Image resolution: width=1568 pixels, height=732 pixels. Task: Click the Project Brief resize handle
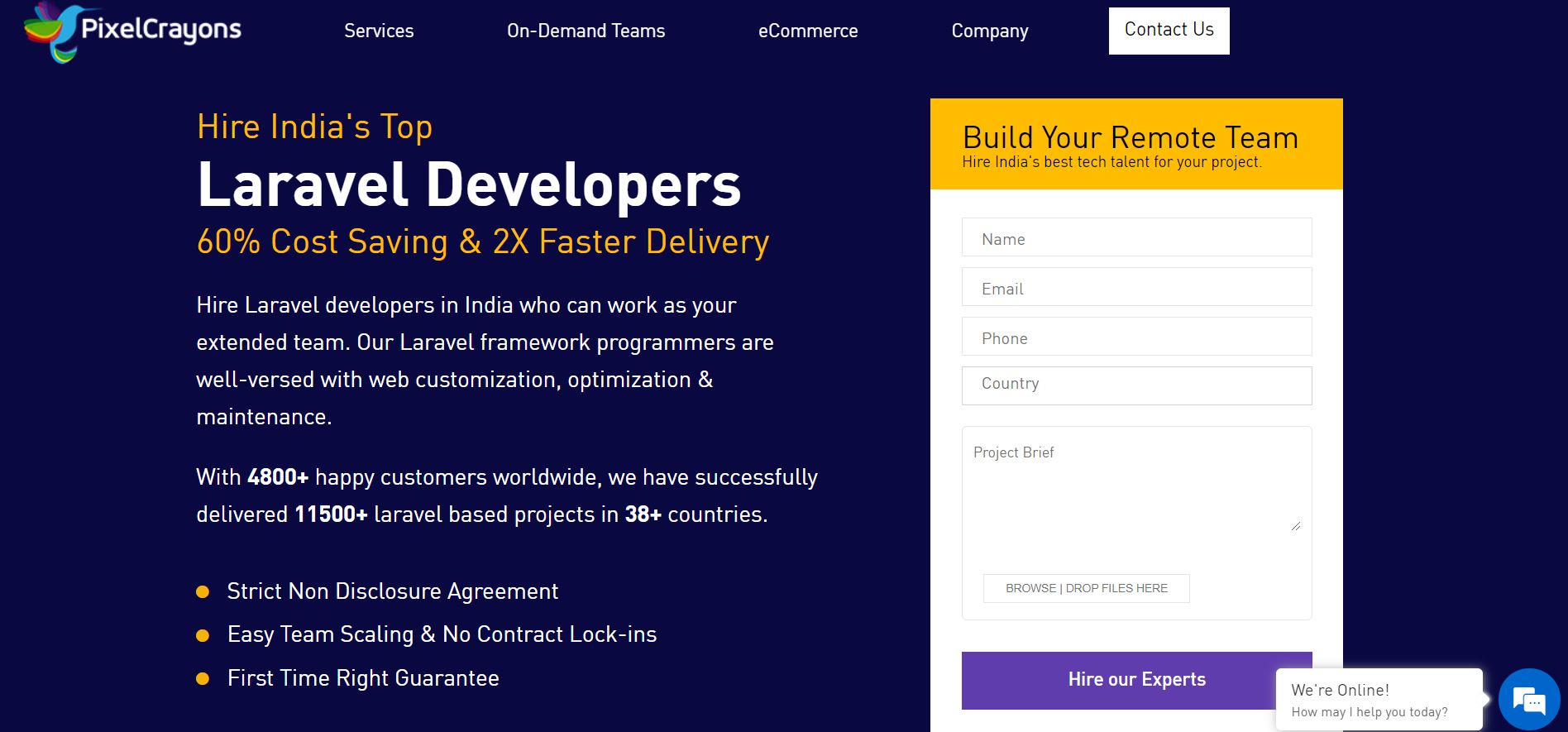click(x=1296, y=526)
